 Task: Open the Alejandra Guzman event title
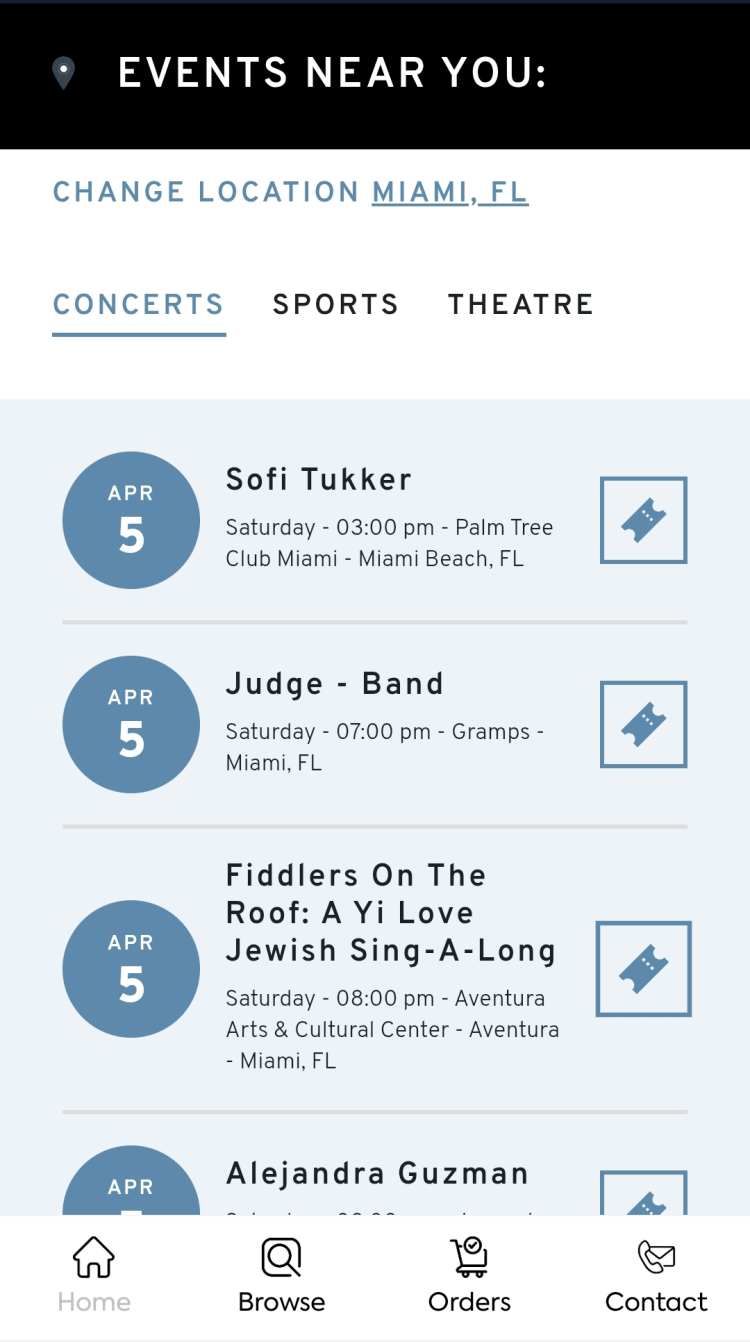pos(377,1173)
